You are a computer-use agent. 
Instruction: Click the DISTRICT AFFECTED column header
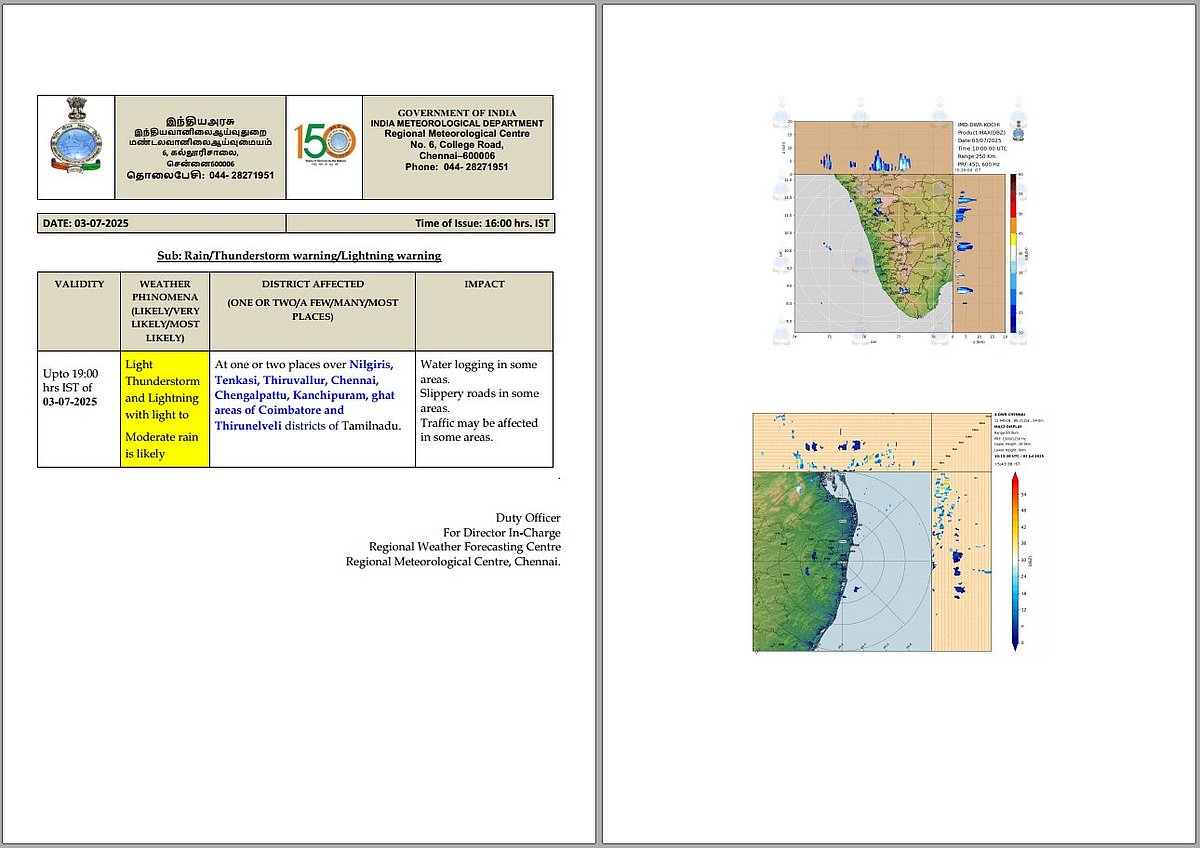coord(313,284)
